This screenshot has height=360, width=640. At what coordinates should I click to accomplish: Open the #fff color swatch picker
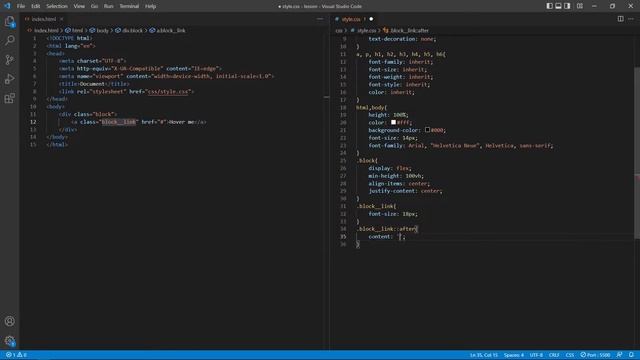point(393,122)
